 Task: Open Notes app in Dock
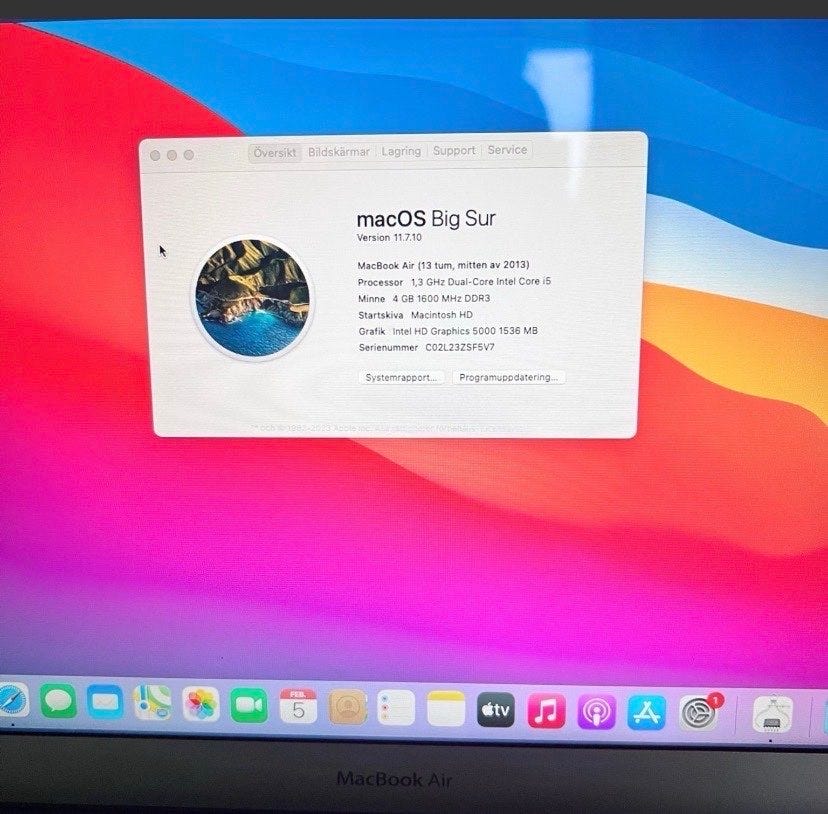coord(446,709)
